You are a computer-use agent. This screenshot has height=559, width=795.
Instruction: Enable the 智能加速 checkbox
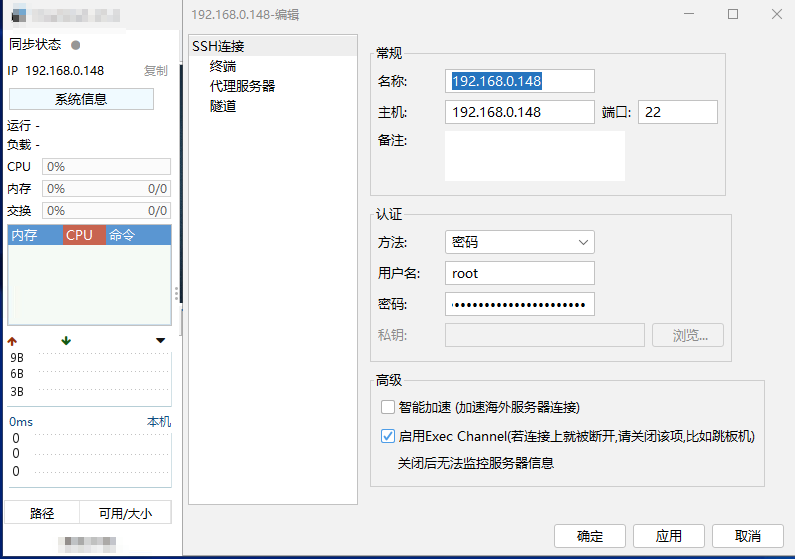pos(388,407)
